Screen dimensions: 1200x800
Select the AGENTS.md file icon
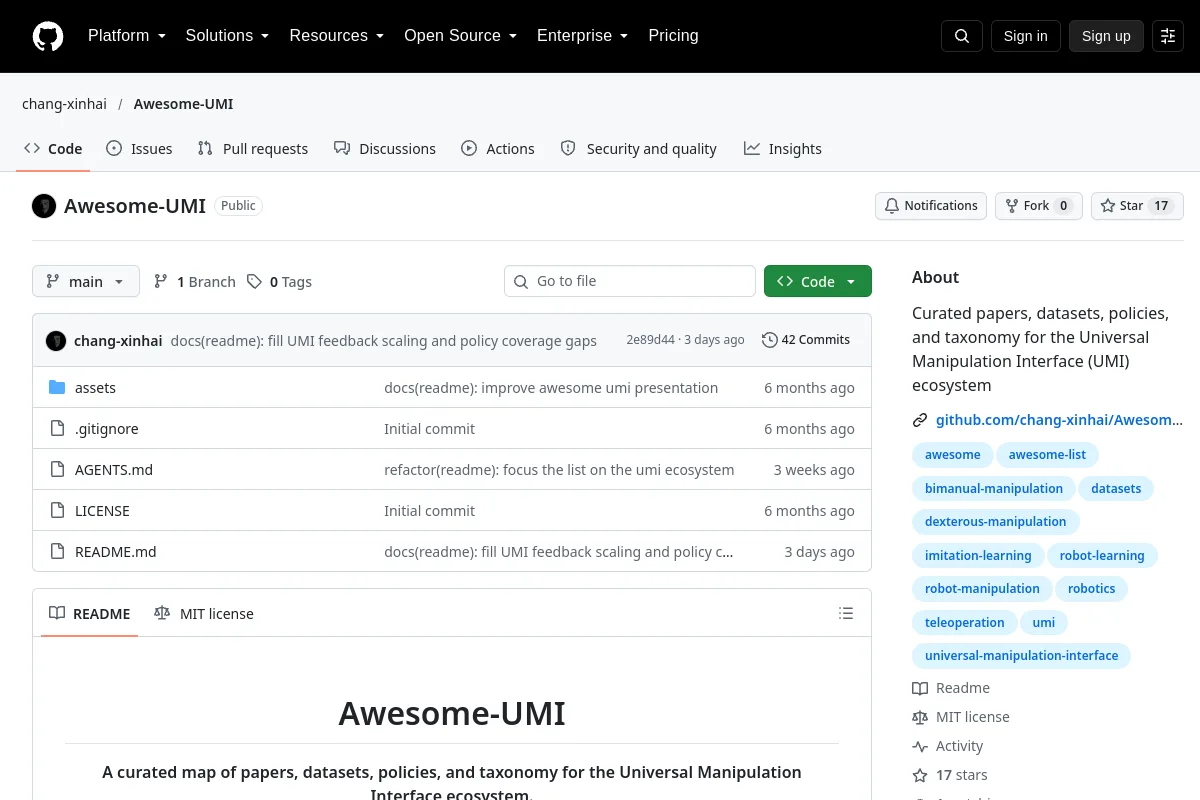click(x=57, y=470)
